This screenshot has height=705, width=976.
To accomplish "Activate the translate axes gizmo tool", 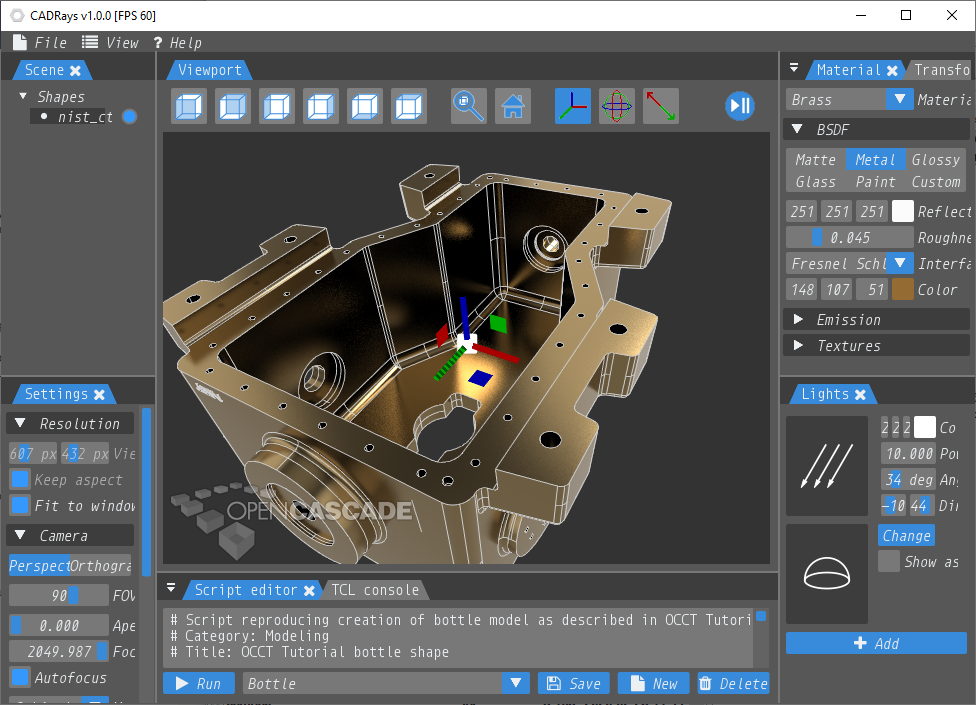I will click(x=573, y=106).
